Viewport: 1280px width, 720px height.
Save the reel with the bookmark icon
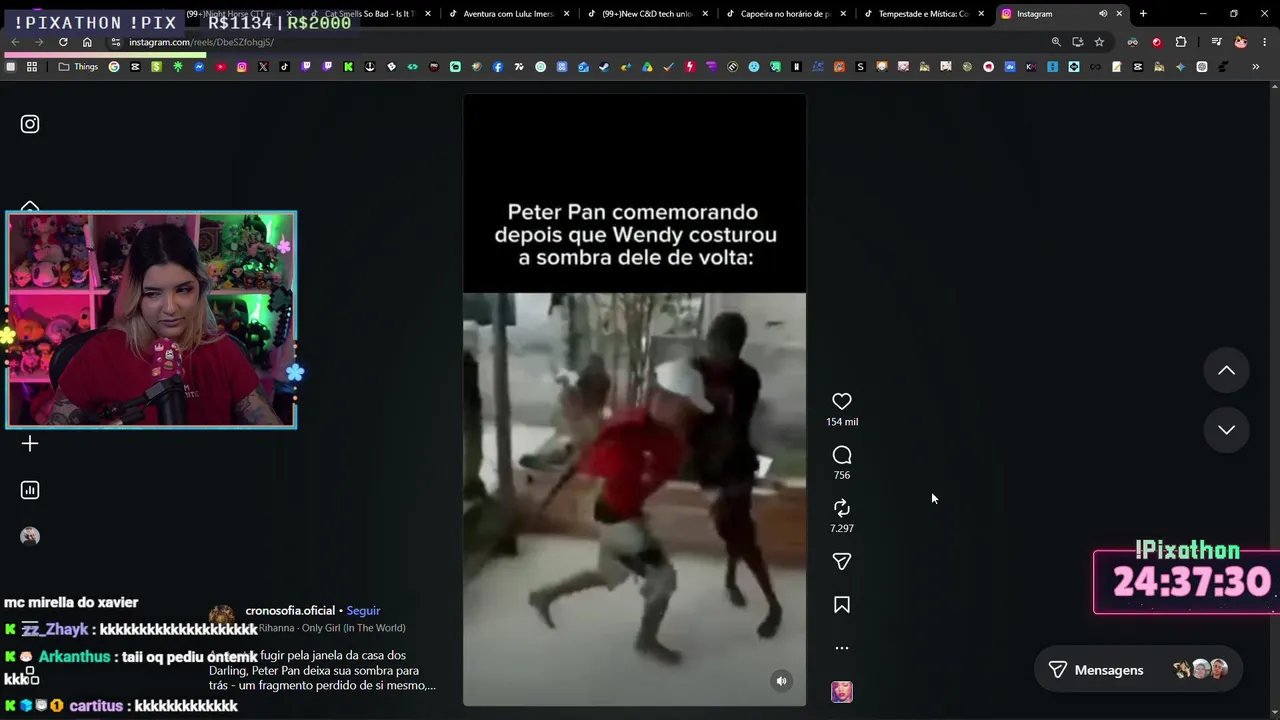pyautogui.click(x=842, y=605)
